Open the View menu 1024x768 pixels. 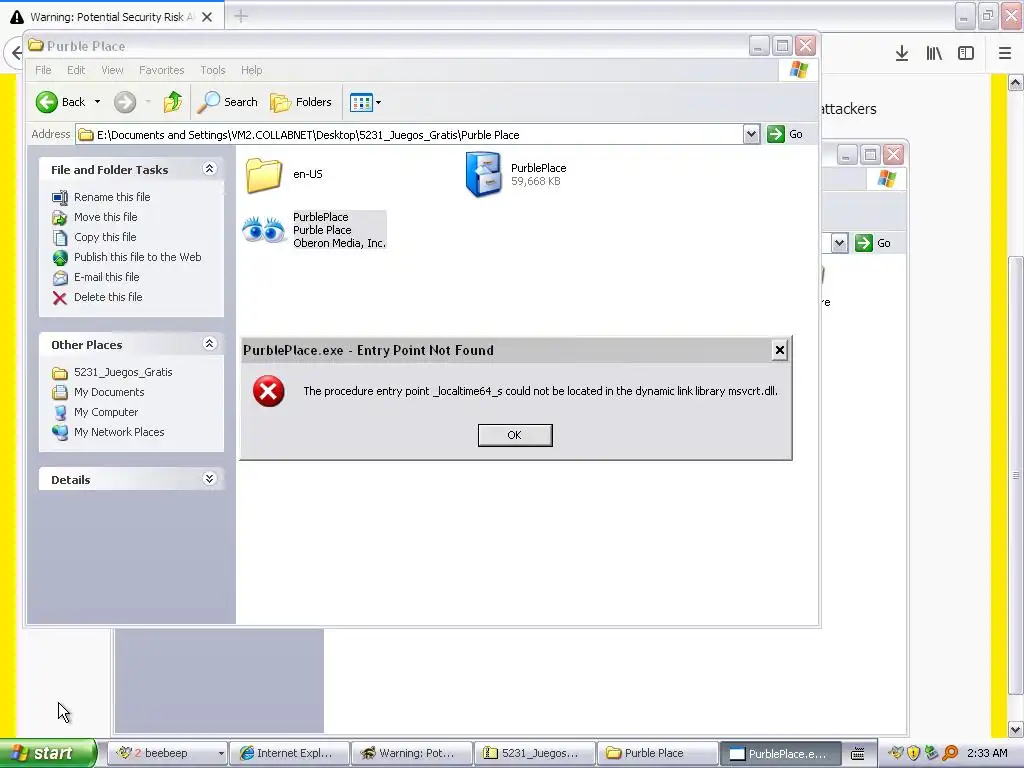pos(112,70)
